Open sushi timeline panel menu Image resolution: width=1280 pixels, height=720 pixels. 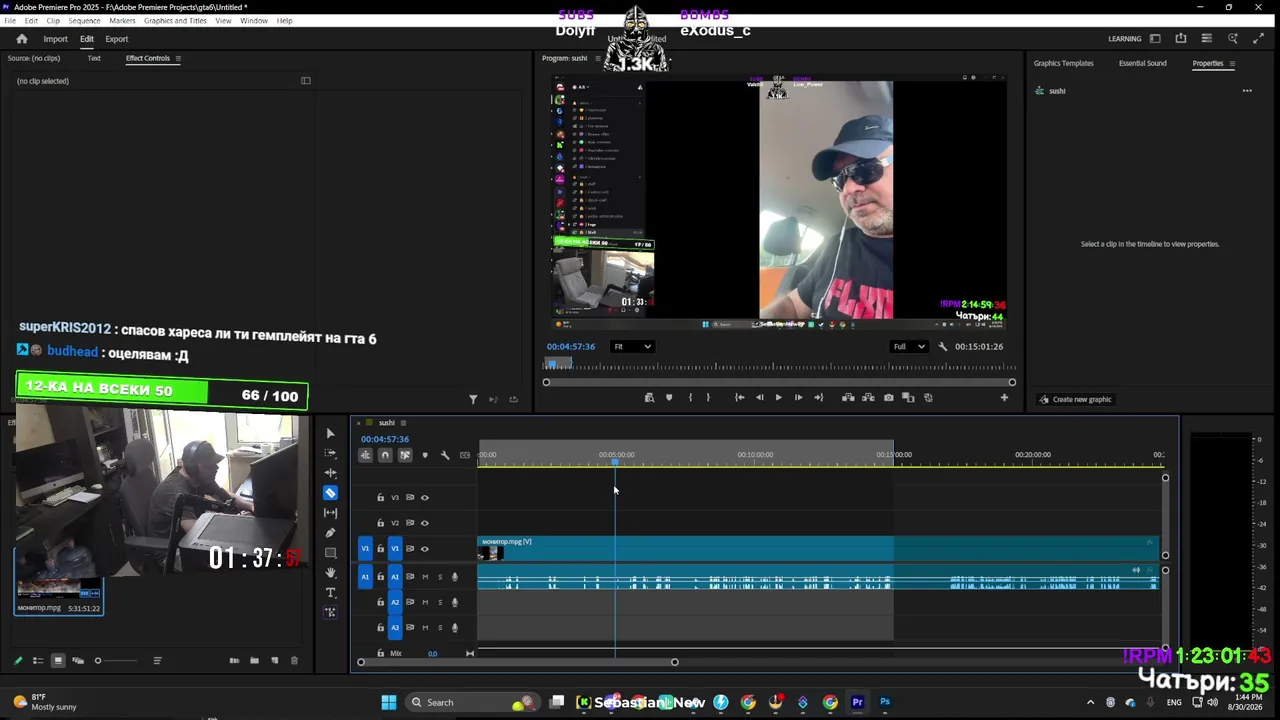402,423
